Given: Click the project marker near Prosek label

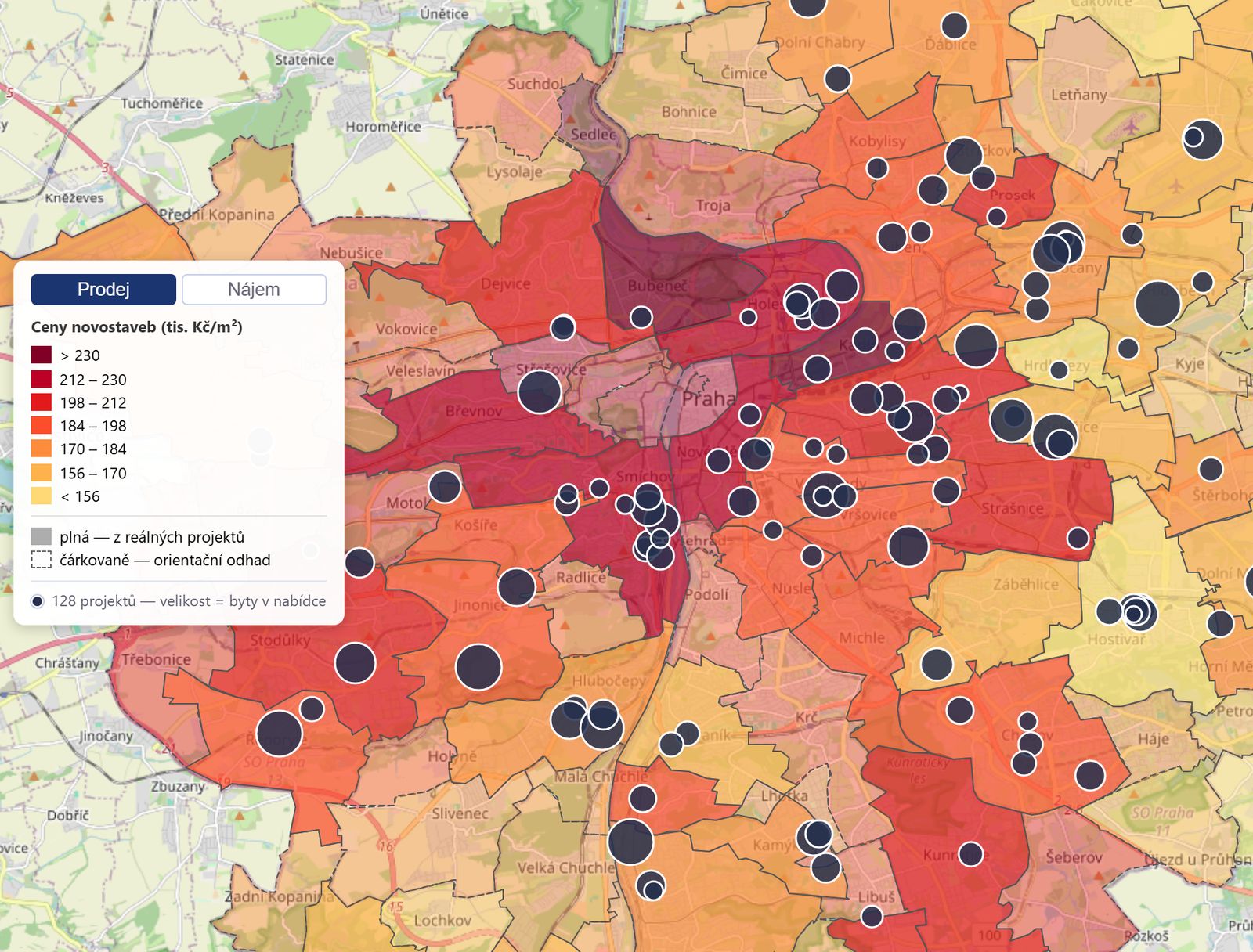Looking at the screenshot, I should 996,216.
